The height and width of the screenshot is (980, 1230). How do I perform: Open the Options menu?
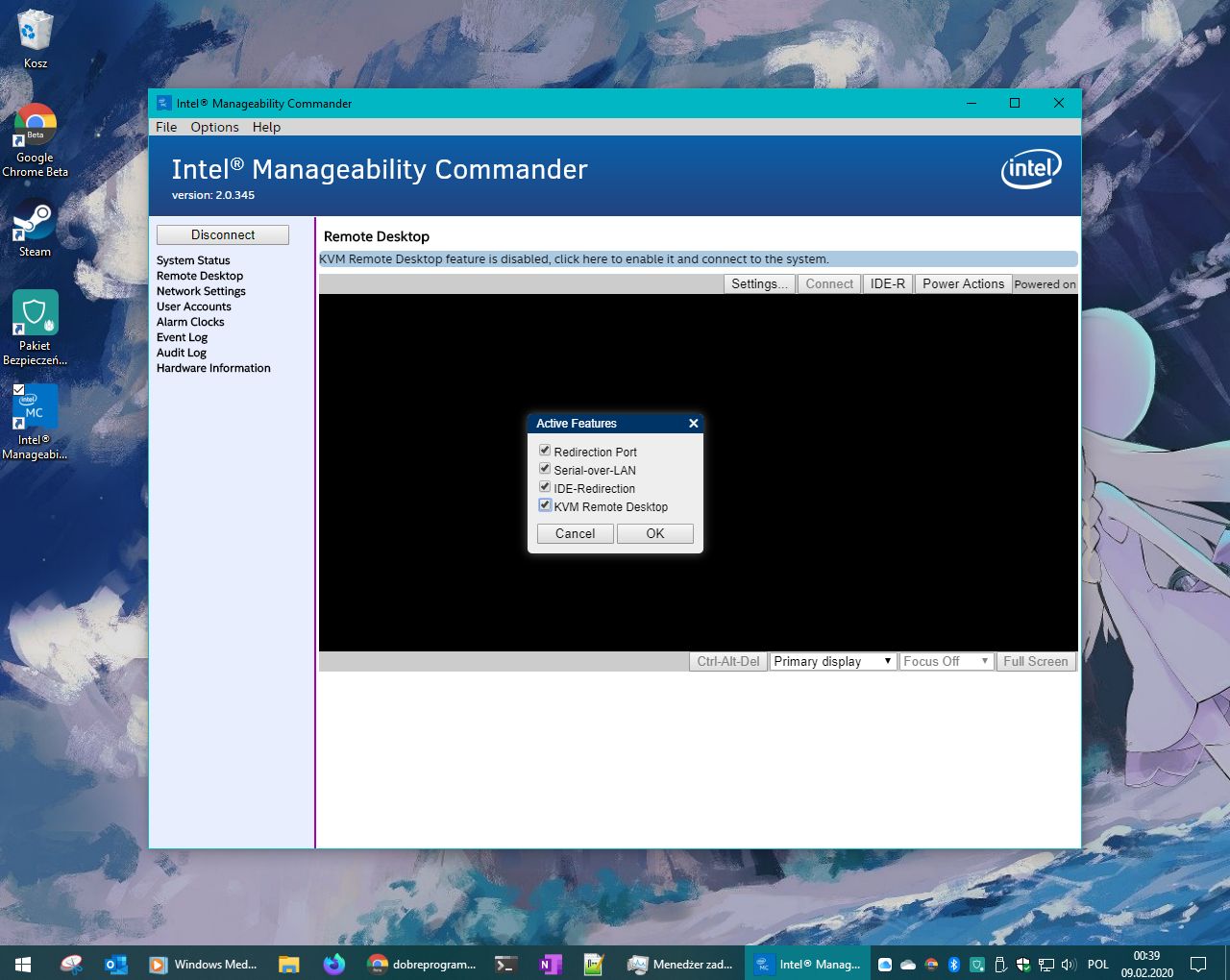214,127
